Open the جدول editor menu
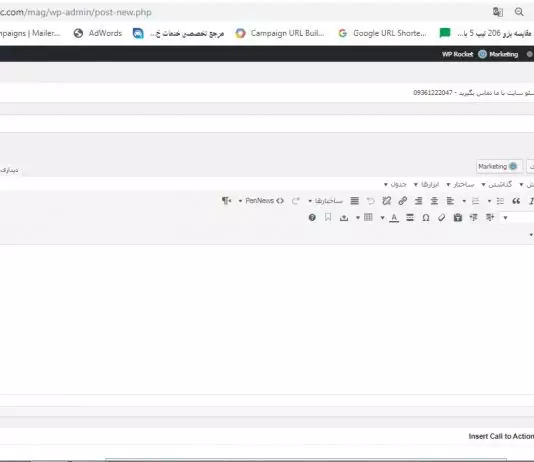This screenshot has height=462, width=534. pyautogui.click(x=395, y=185)
